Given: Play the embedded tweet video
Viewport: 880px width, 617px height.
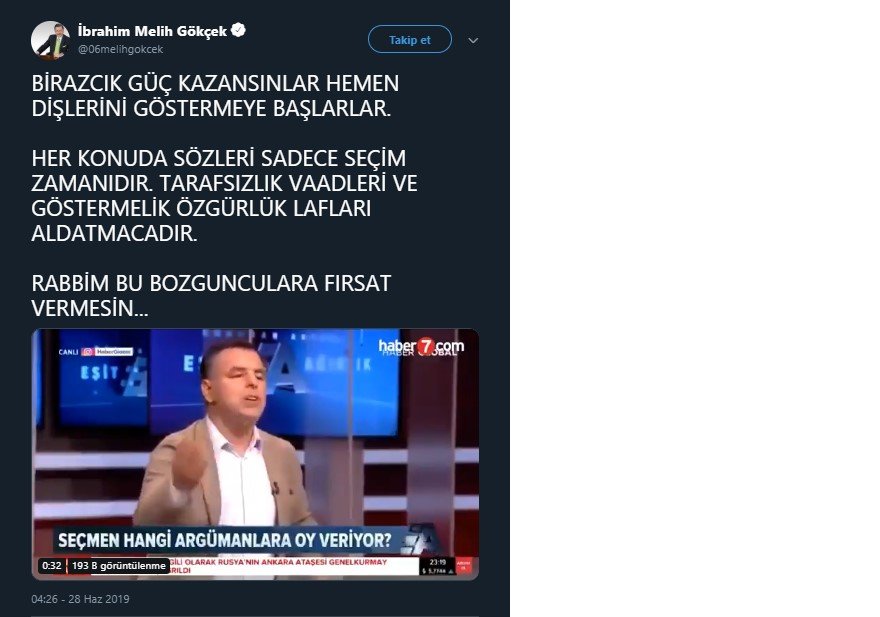Looking at the screenshot, I should point(255,454).
